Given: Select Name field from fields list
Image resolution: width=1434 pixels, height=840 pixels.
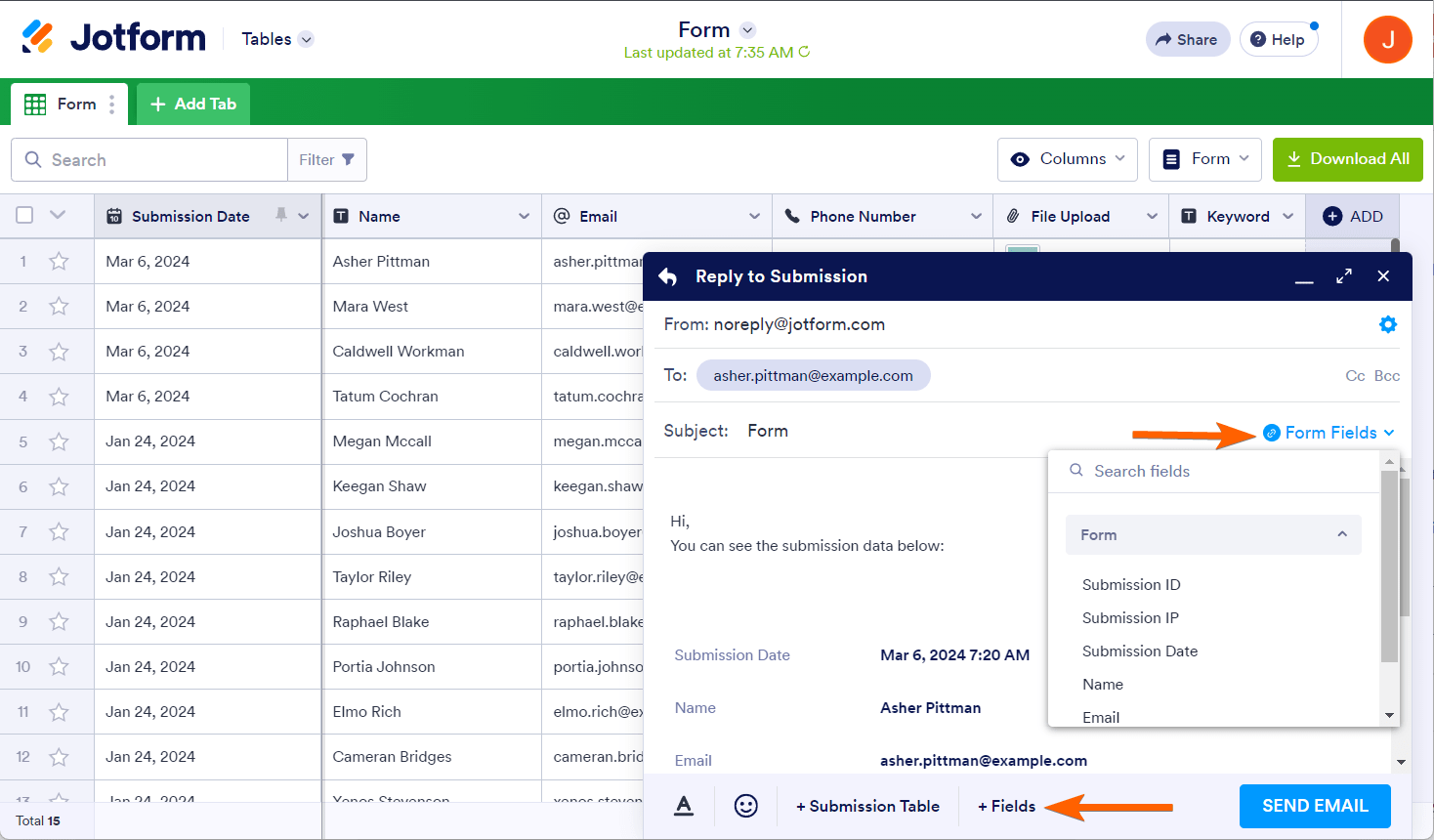Looking at the screenshot, I should pyautogui.click(x=1103, y=684).
